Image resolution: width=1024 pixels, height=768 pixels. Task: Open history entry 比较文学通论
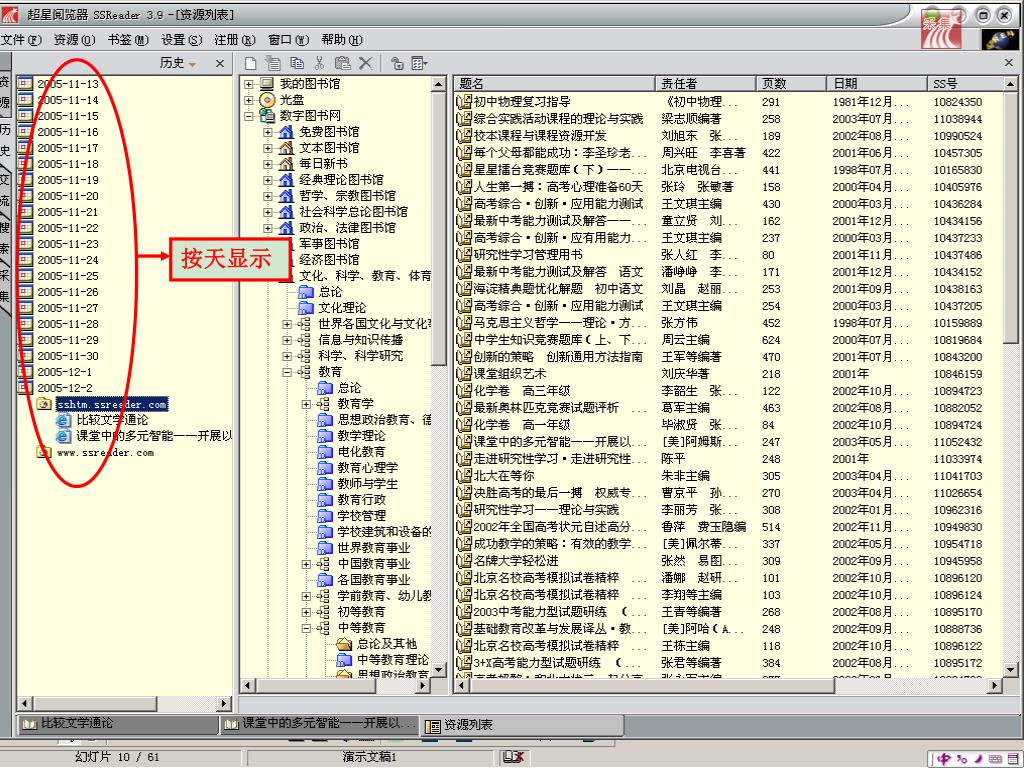coord(112,420)
